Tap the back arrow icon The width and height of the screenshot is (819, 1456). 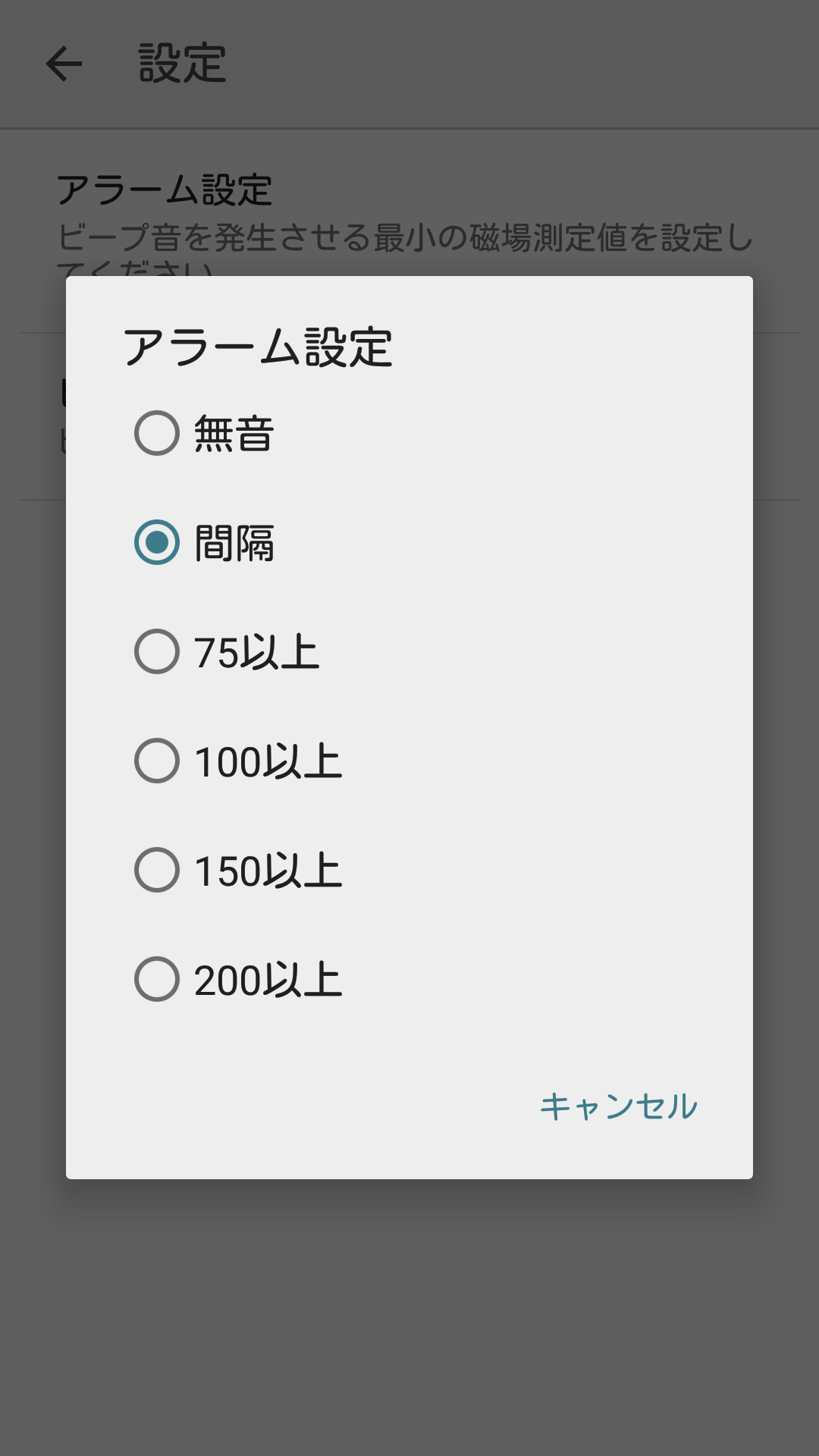click(x=64, y=64)
